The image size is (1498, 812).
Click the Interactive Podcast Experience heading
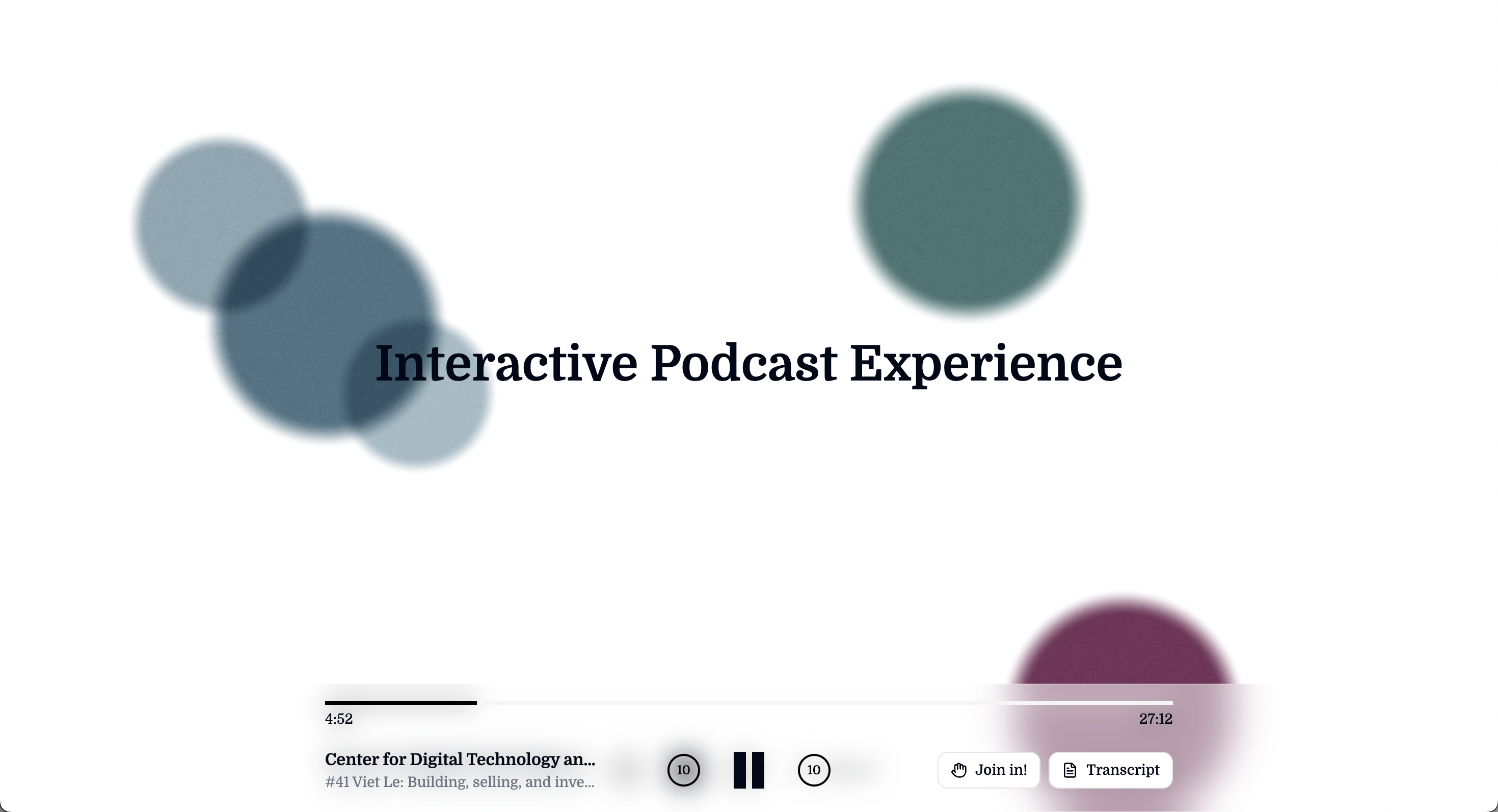748,363
